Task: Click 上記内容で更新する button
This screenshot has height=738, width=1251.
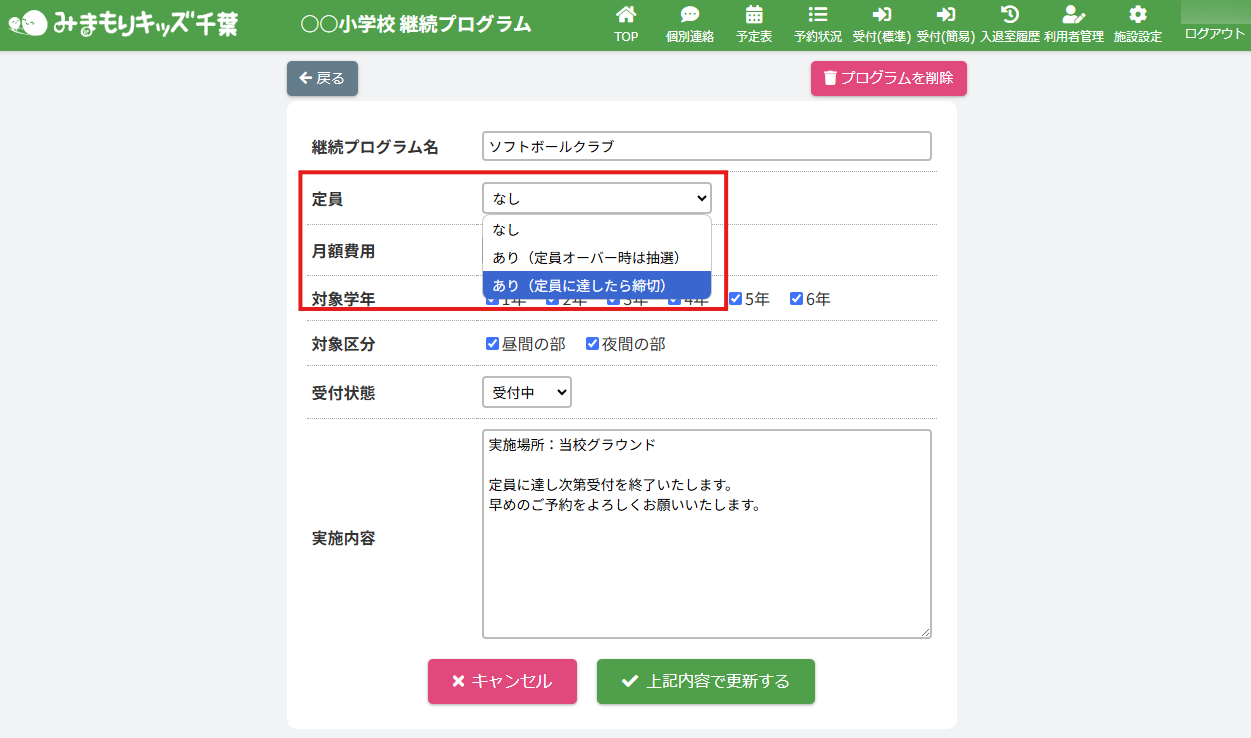Action: point(705,681)
